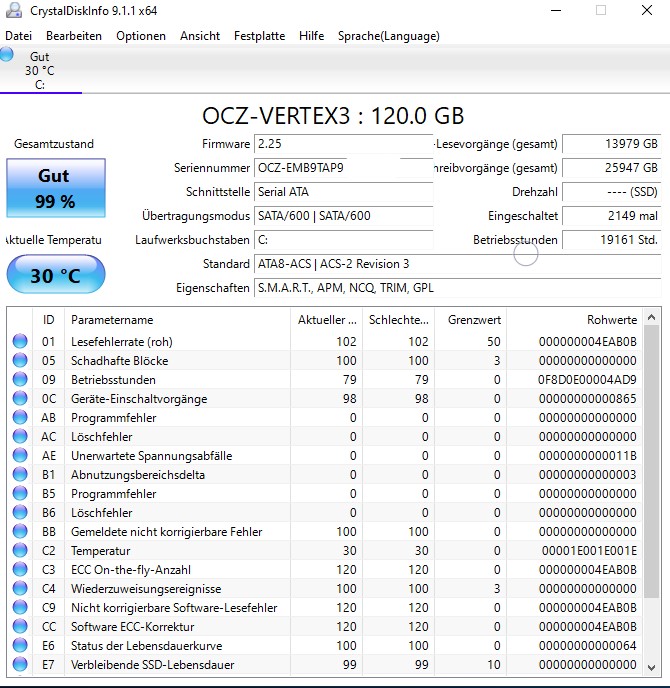Click raw value 00000000000865
Image resolution: width=670 pixels, height=688 pixels.
tap(588, 398)
